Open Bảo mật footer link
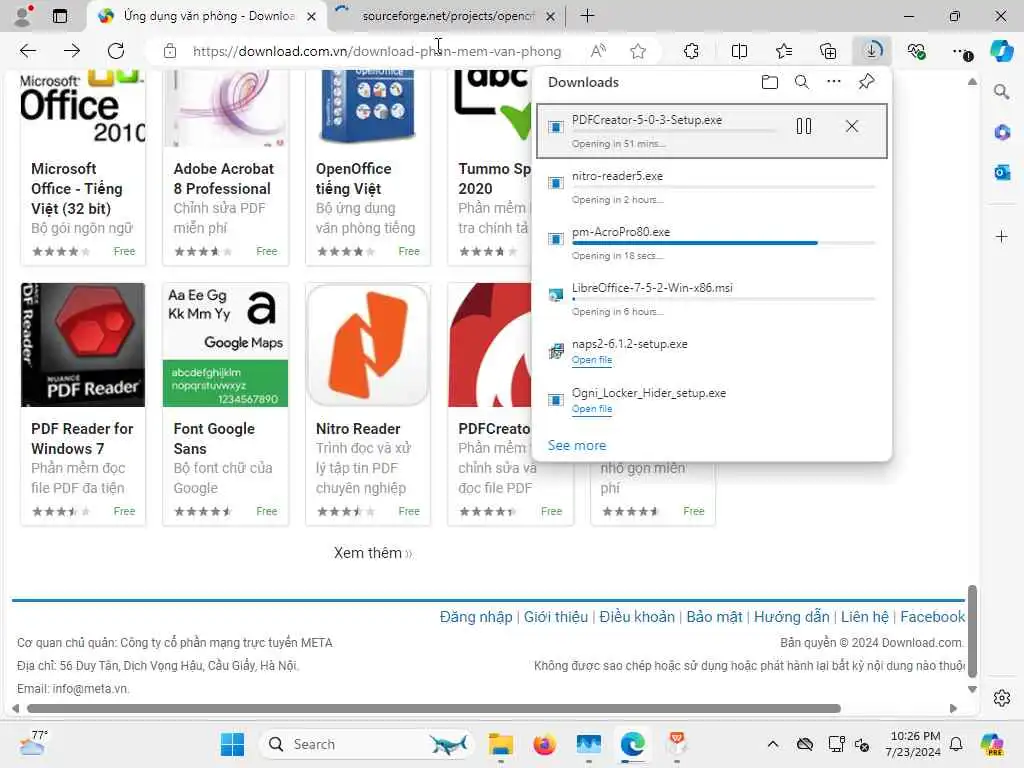This screenshot has width=1024, height=768. coord(714,616)
